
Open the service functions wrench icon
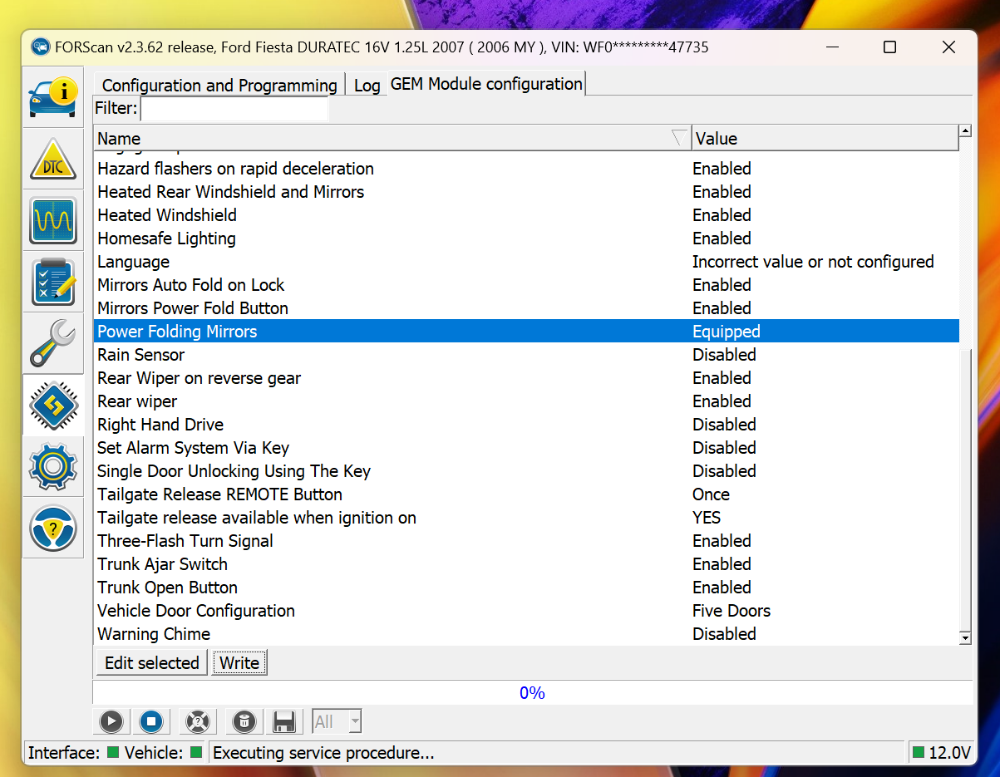tap(53, 343)
